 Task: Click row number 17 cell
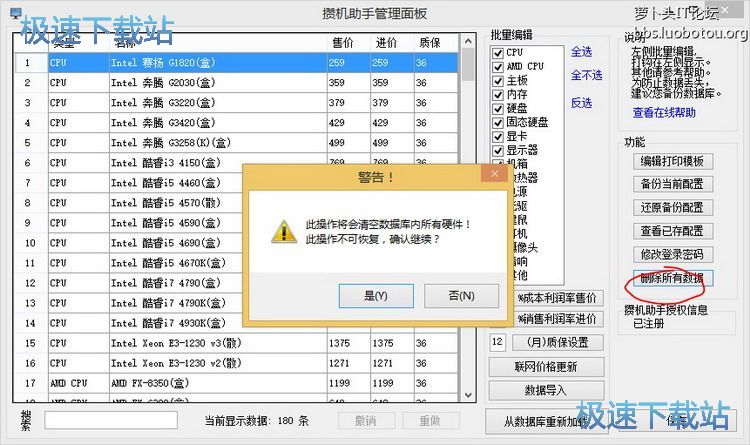click(31, 384)
